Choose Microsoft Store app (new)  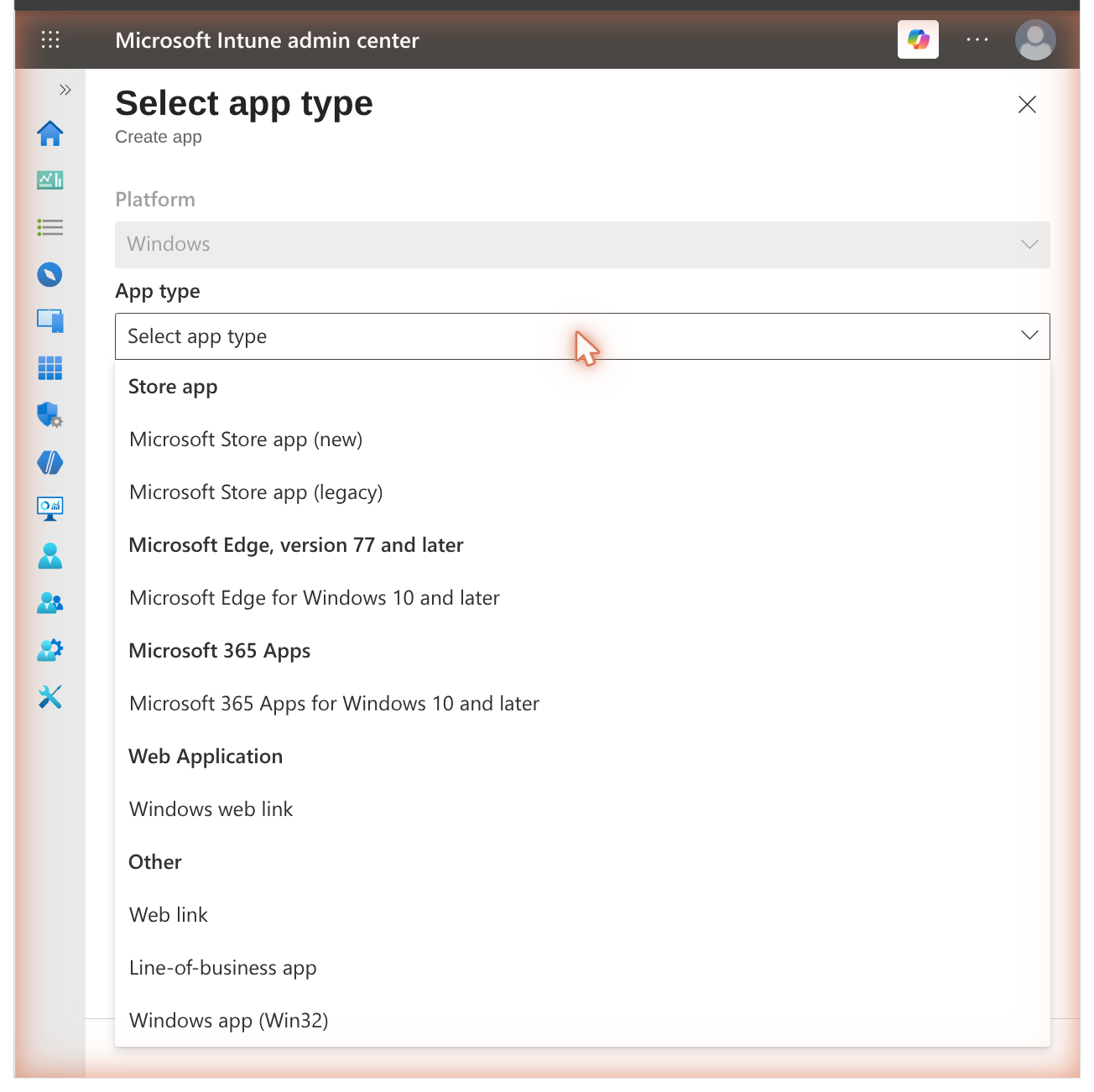(x=582, y=439)
